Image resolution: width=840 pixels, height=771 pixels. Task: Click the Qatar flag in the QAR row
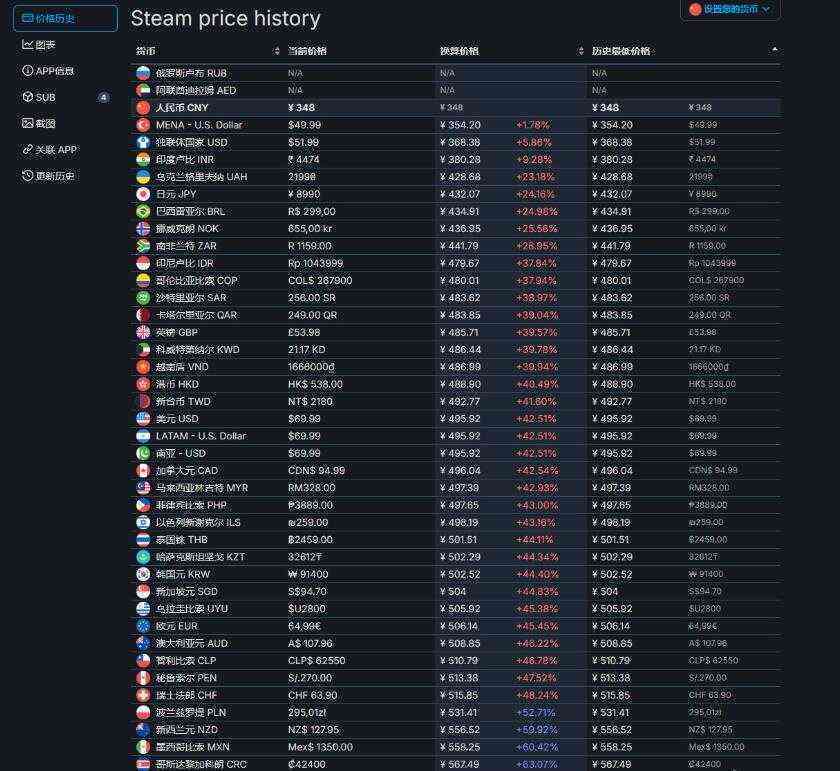(x=143, y=315)
